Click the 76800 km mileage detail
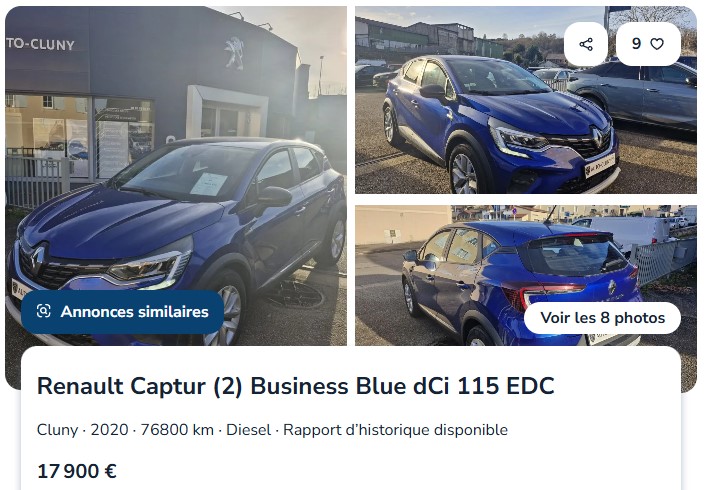Image resolution: width=706 pixels, height=490 pixels. click(177, 430)
